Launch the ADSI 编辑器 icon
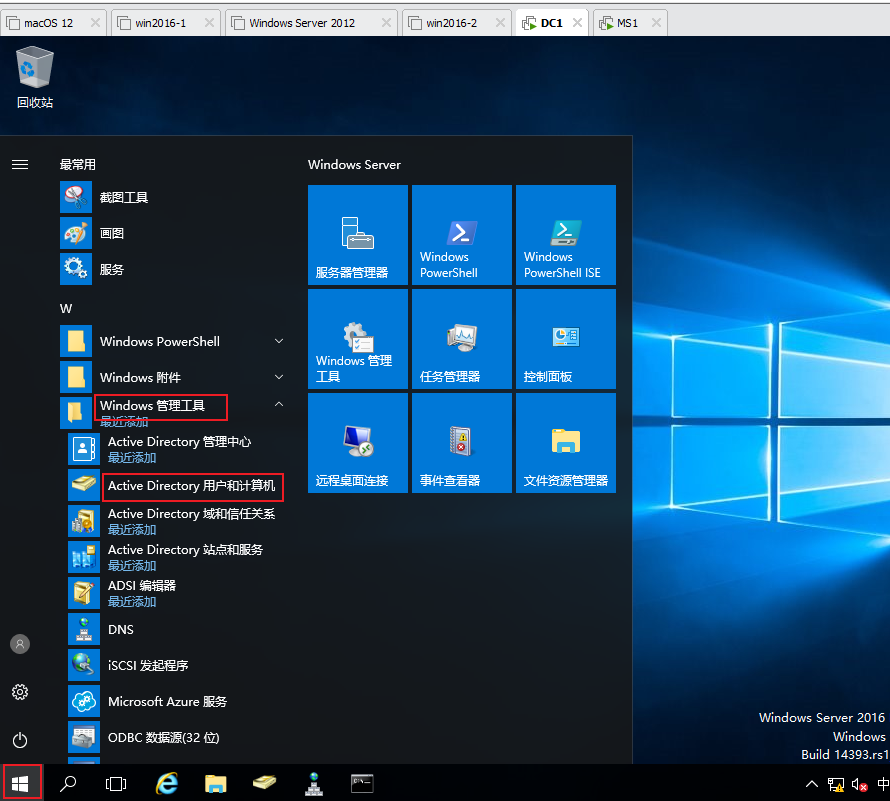The height and width of the screenshot is (801, 890). coord(84,593)
